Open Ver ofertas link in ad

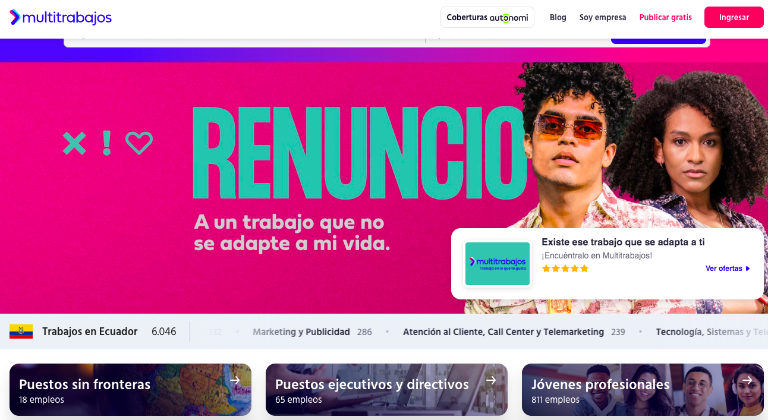click(x=727, y=268)
